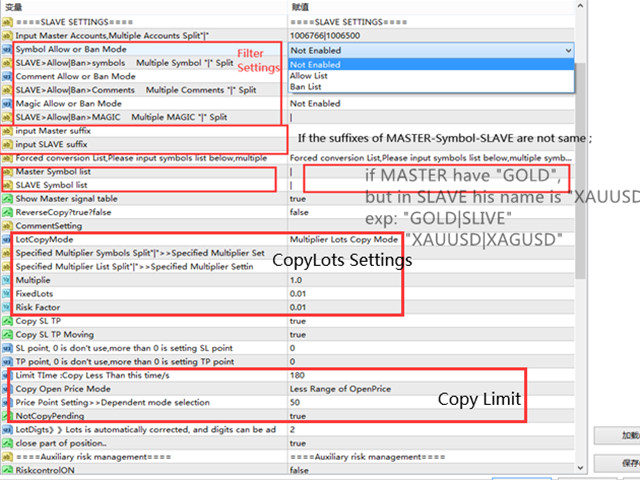640x480 pixels.
Task: Edit the Risk Factor value 0.01
Action: pos(298,307)
